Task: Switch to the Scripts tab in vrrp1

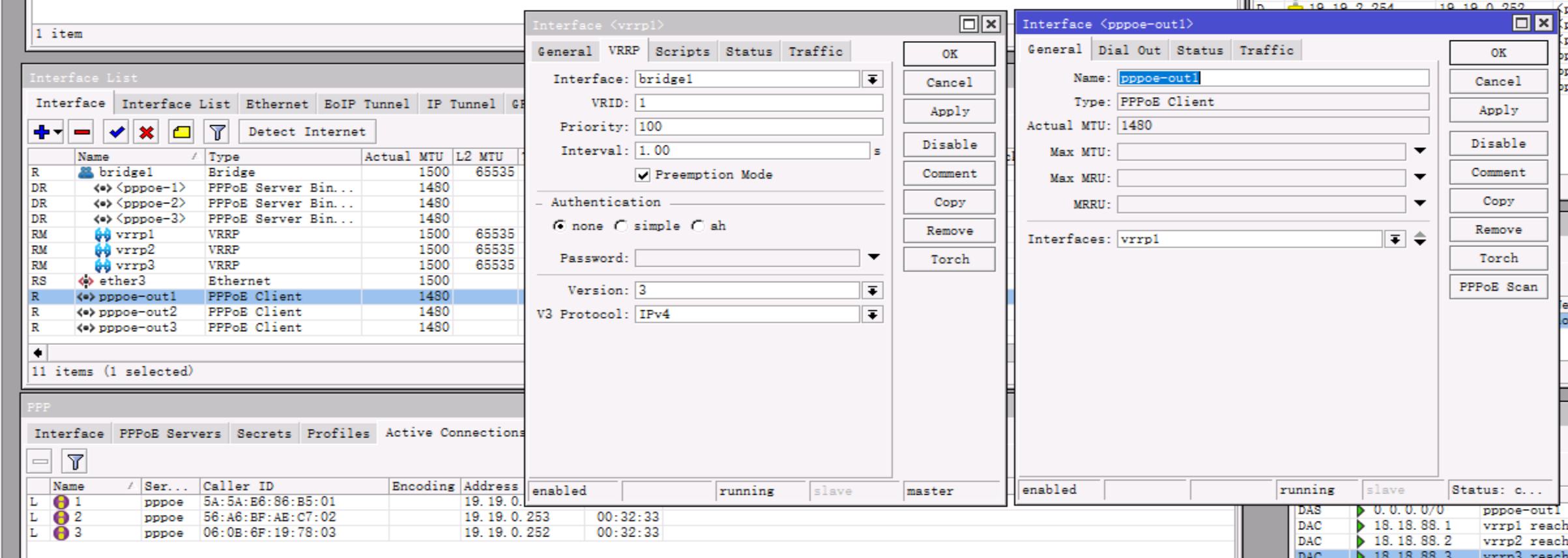Action: 682,51
